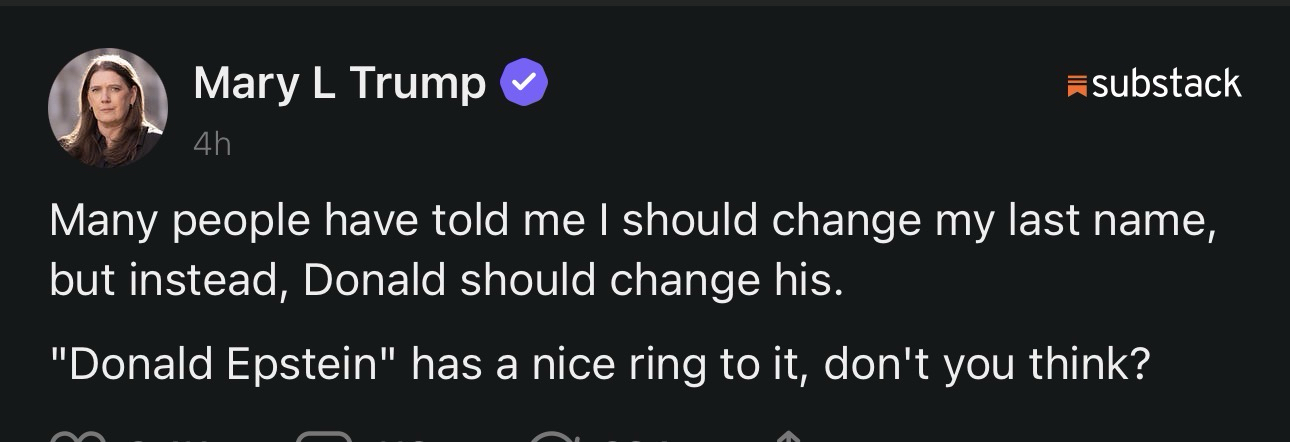
Task: Click the substack wordmark
Action: (1166, 84)
